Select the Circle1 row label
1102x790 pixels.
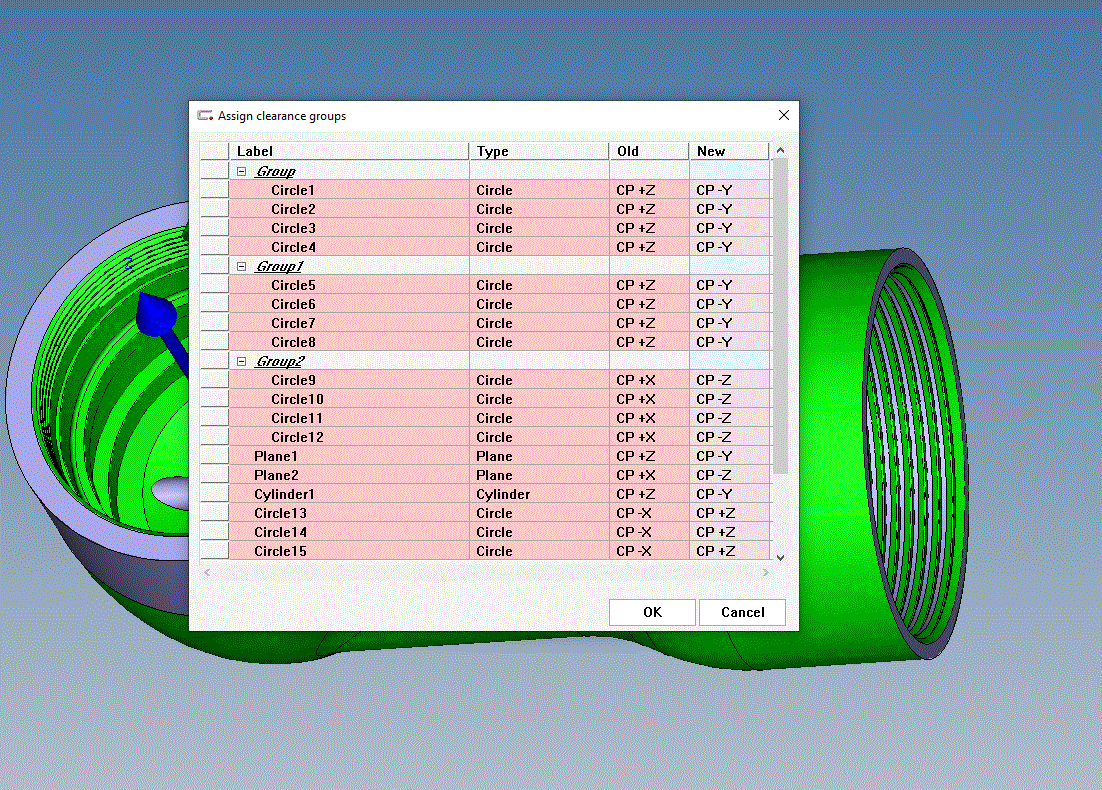pyautogui.click(x=293, y=190)
